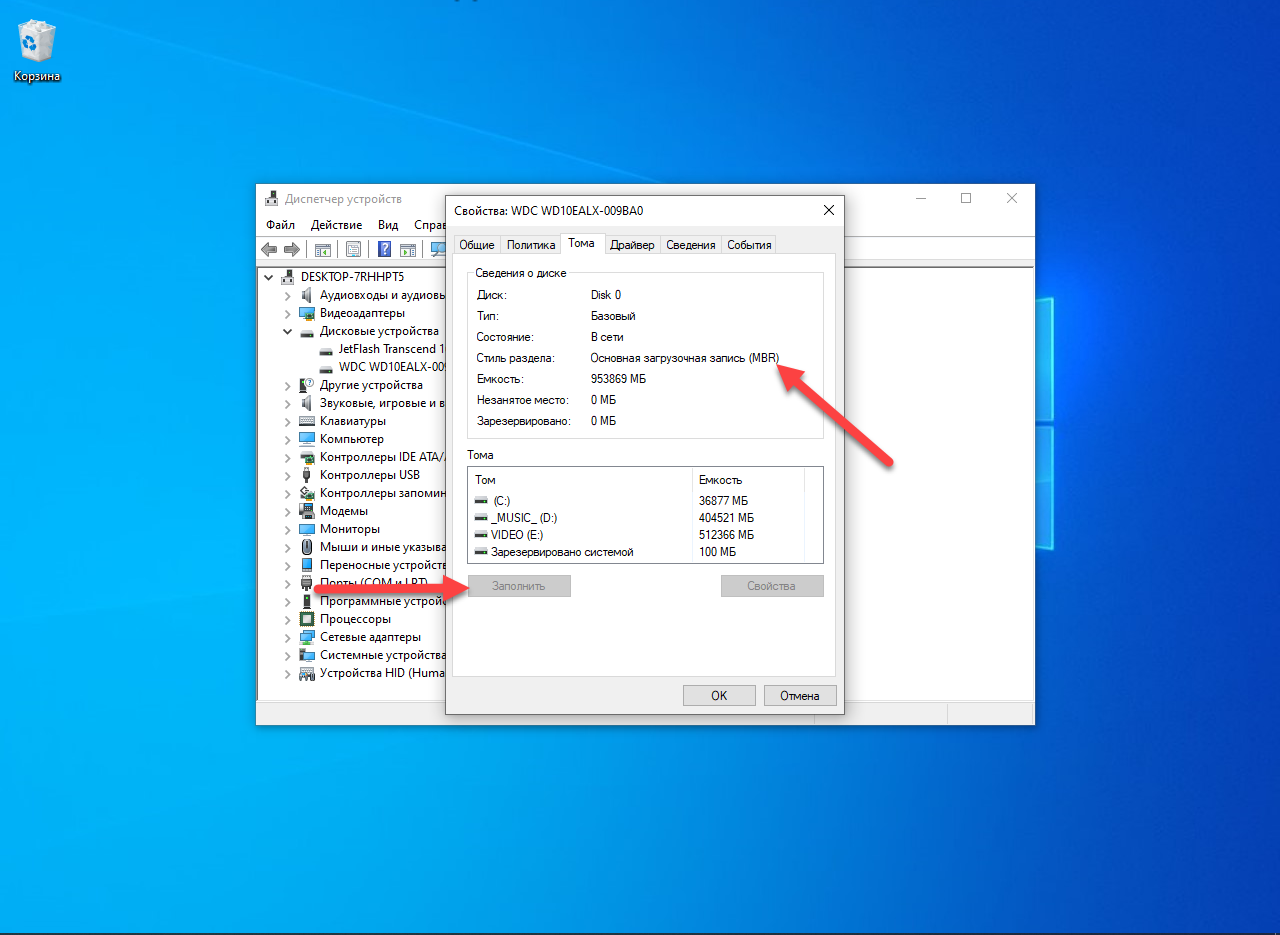Toggle the action pane toolbar icon

pos(408,249)
